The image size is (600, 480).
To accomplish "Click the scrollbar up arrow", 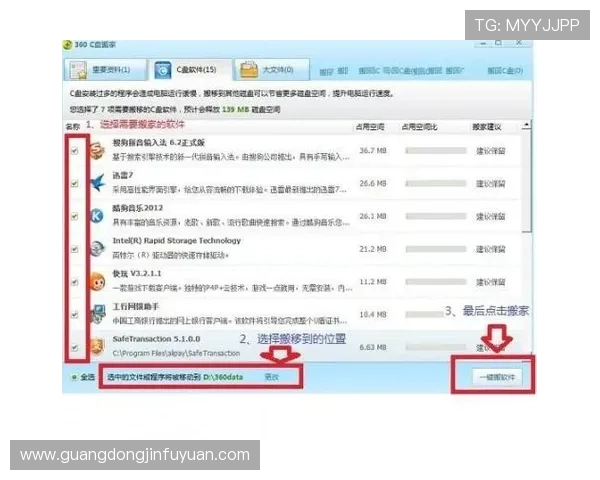I will pos(527,125).
